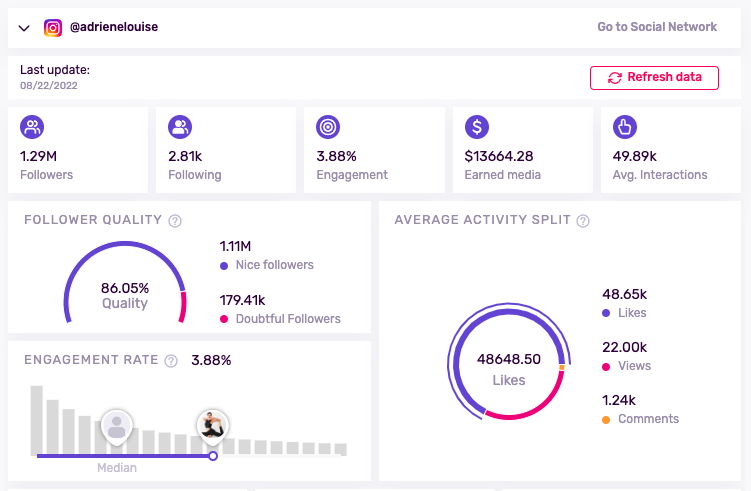Click the Refresh data button
Viewport: 751px width, 491px height.
[x=654, y=77]
